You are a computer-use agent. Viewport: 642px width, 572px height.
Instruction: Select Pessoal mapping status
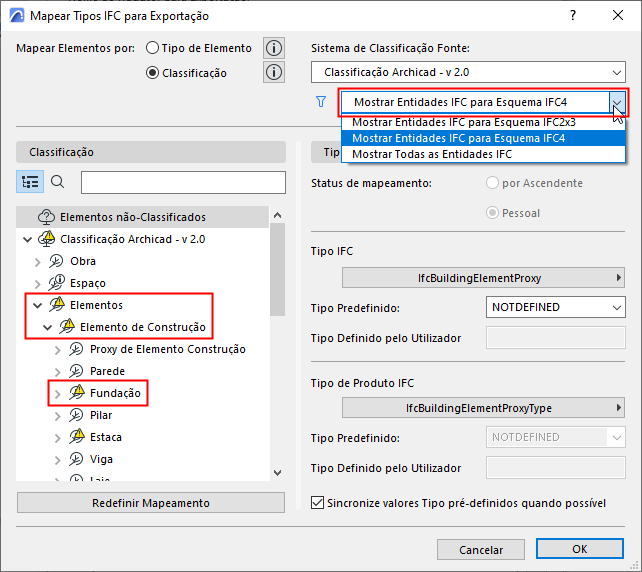[x=492, y=213]
